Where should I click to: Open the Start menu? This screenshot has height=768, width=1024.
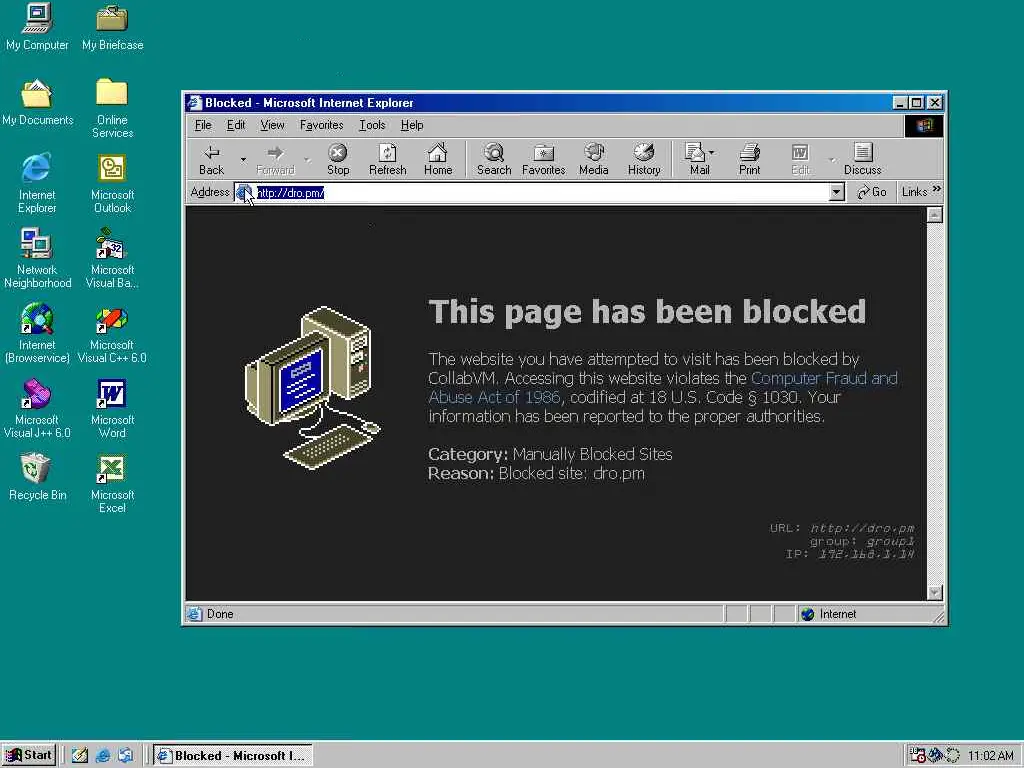[x=29, y=755]
